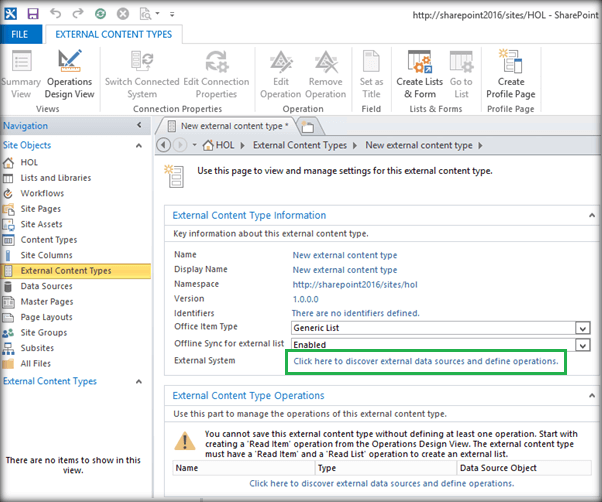Open Data Sources
The width and height of the screenshot is (602, 502).
tap(46, 286)
